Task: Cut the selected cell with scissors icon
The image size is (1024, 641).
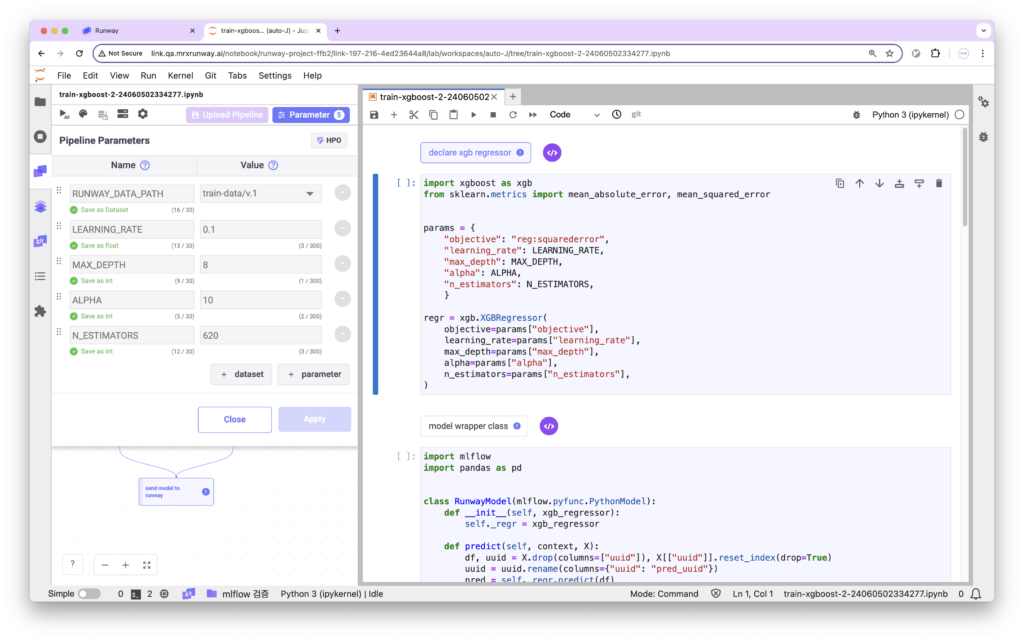Action: tap(413, 115)
